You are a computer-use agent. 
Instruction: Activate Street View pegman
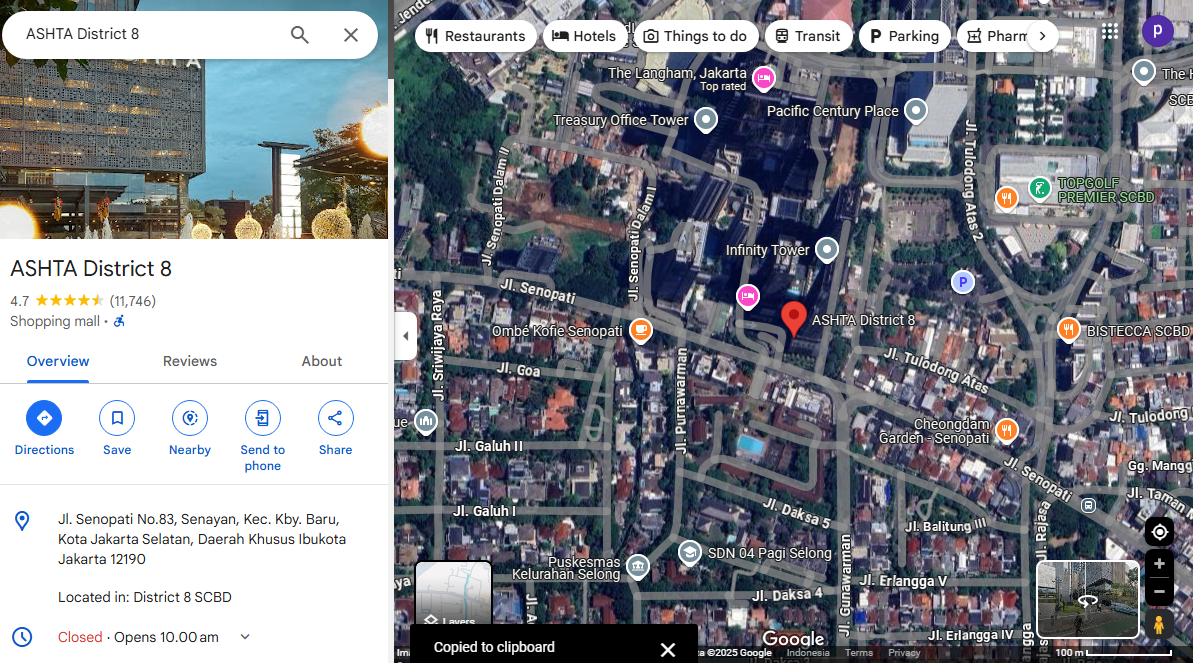[1159, 624]
